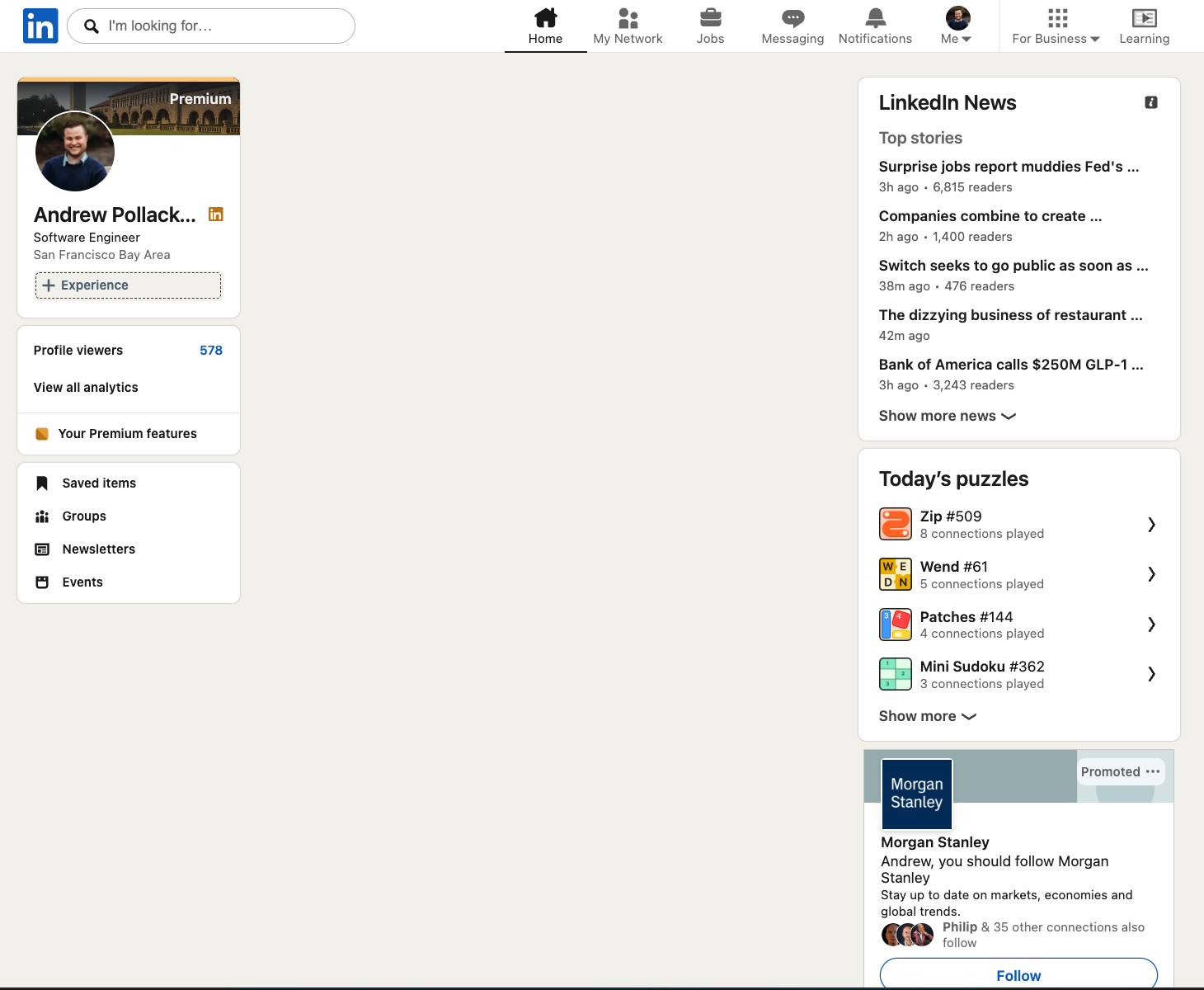Open the Jobs briefcase icon
The image size is (1204, 990).
pos(710,17)
